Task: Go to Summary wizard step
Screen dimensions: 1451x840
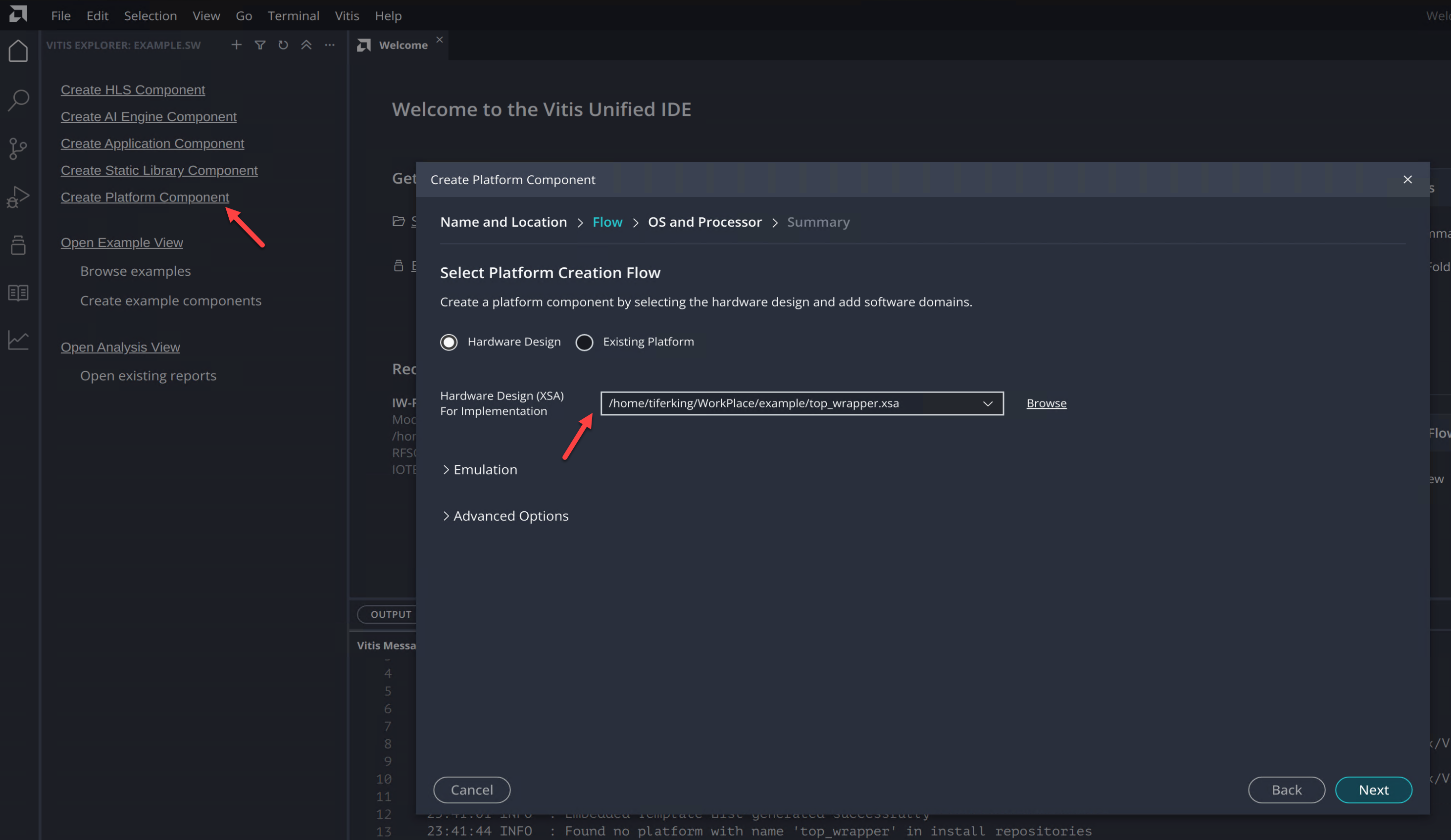Action: (x=818, y=222)
